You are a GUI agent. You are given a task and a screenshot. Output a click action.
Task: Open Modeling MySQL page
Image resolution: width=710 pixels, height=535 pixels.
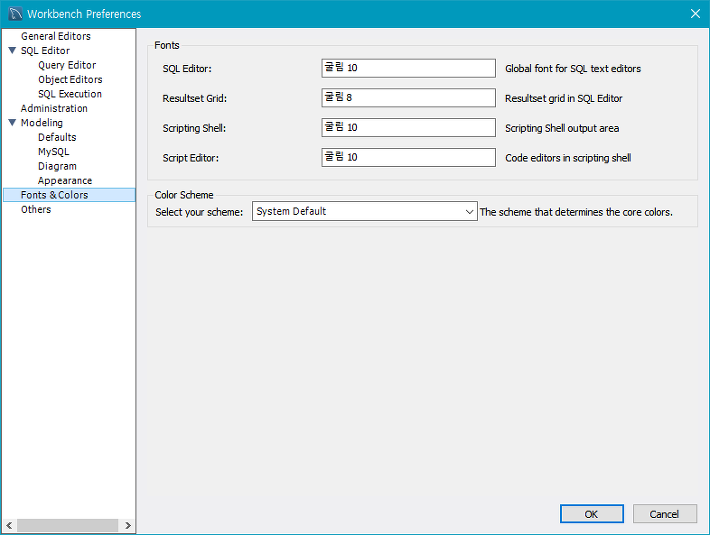[x=53, y=152]
